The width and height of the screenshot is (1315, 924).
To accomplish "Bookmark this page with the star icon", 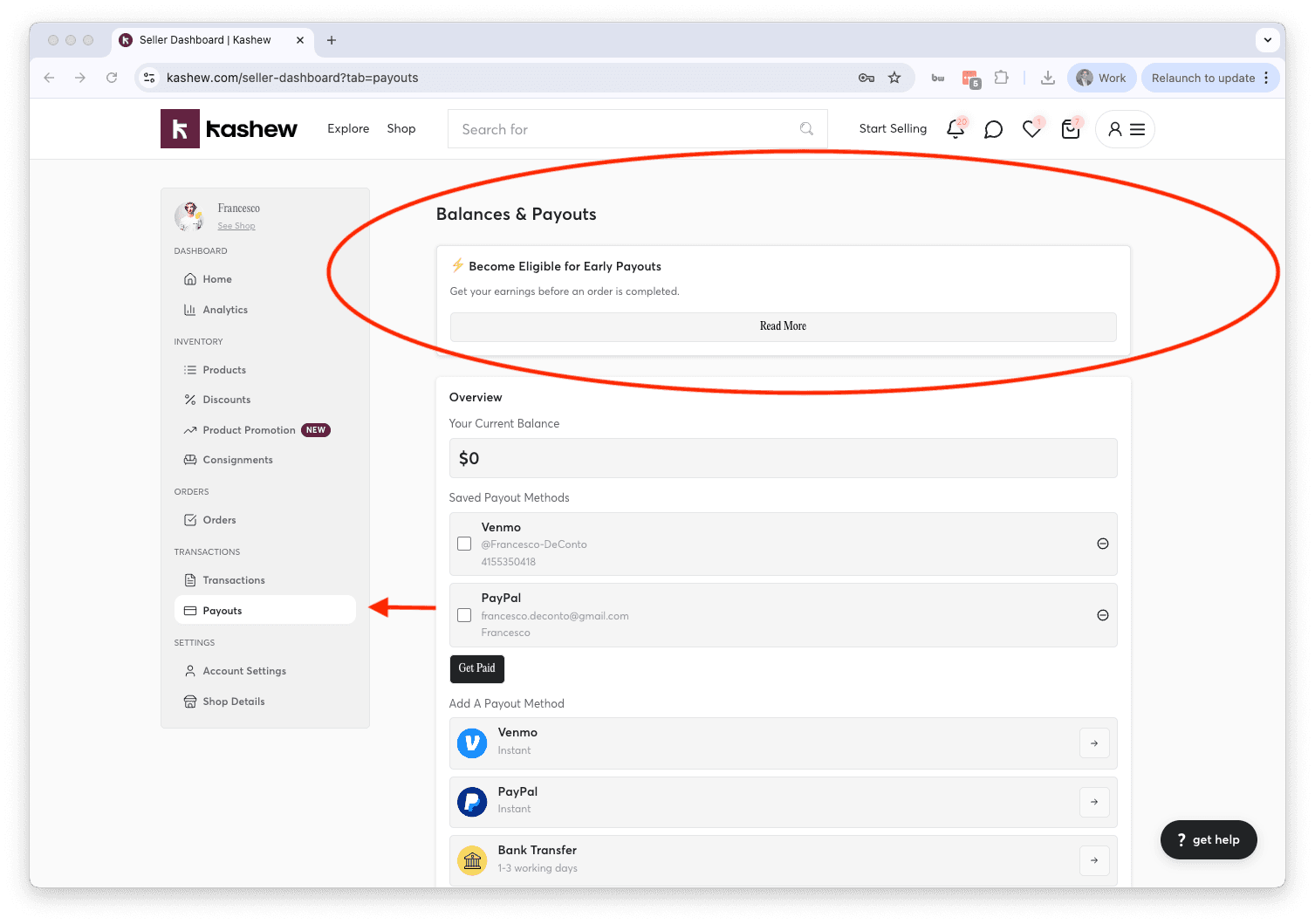I will click(894, 78).
